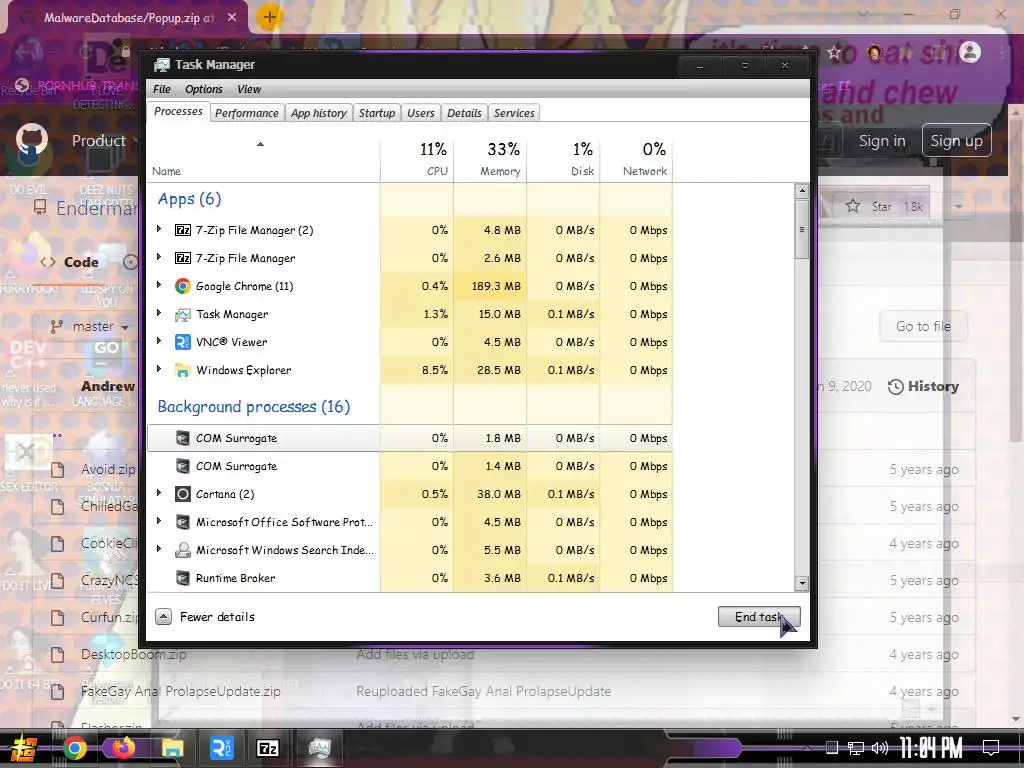The image size is (1024, 768).
Task: Switch to the Performance tab
Action: [x=246, y=113]
